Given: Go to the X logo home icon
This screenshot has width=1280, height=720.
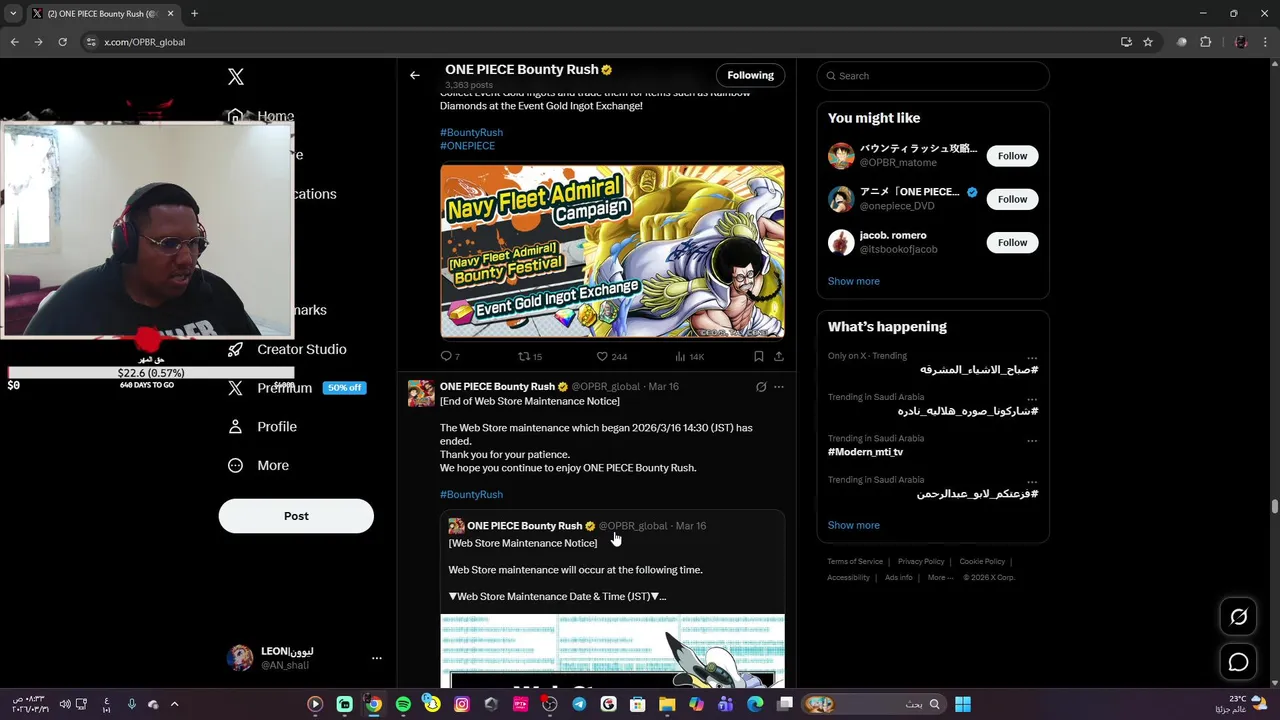Looking at the screenshot, I should (x=236, y=77).
